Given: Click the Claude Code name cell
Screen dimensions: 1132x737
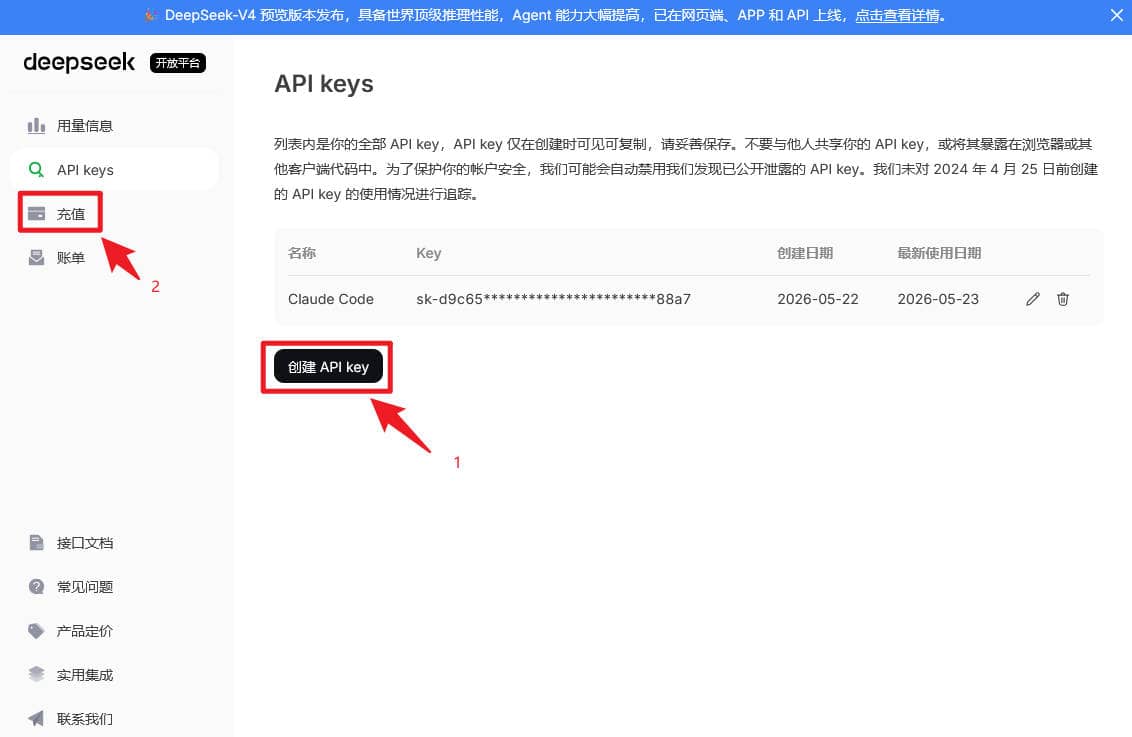Looking at the screenshot, I should (331, 299).
